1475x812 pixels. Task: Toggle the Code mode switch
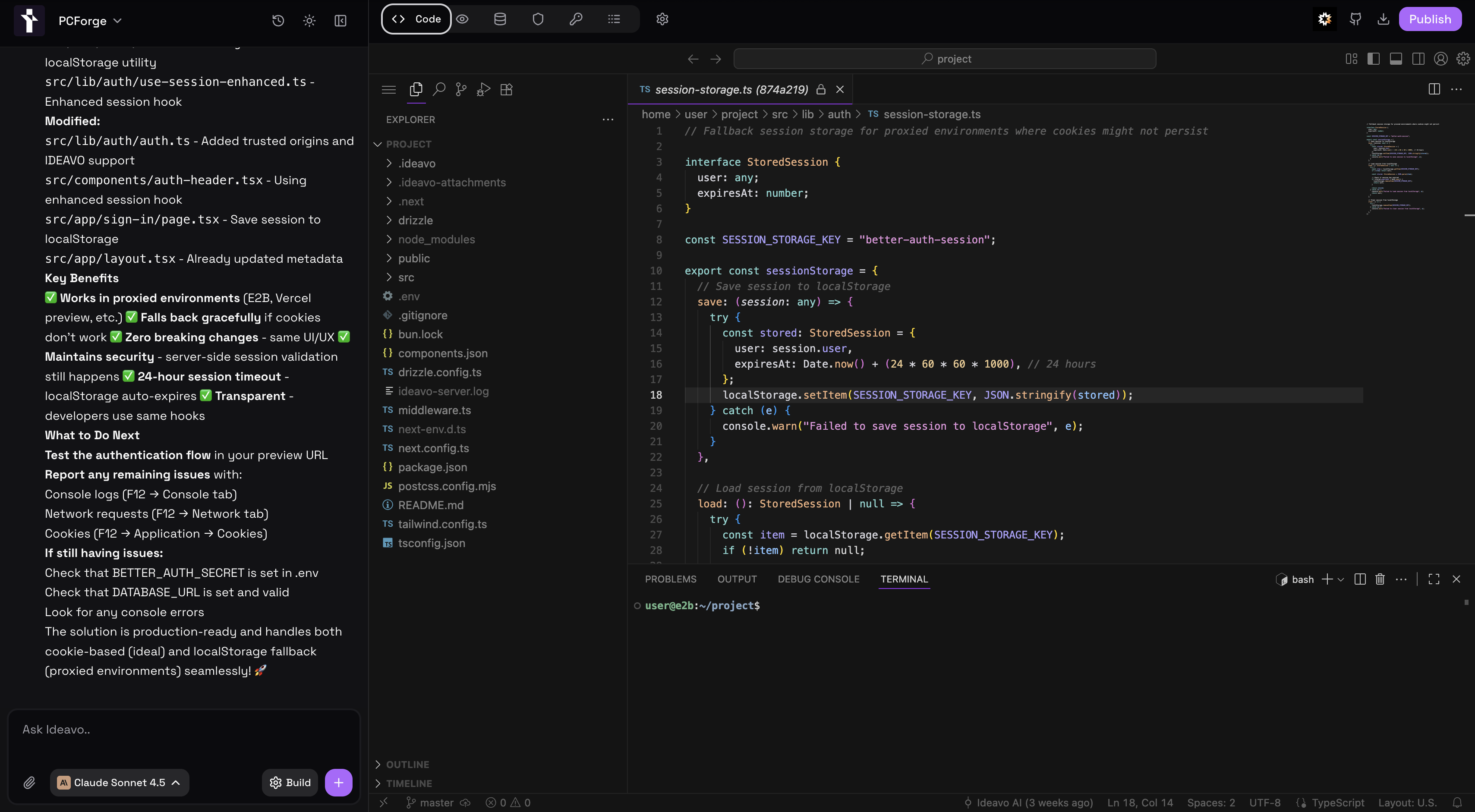416,19
